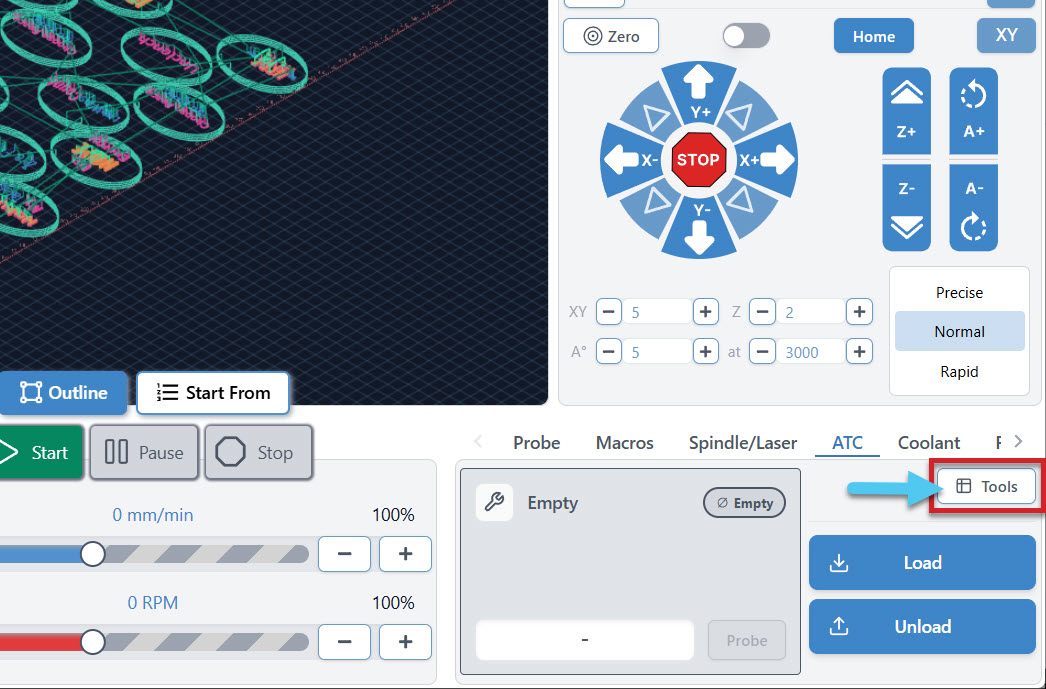Rotate A+ axis counterclockwise button
The image size is (1046, 689).
coord(973,111)
